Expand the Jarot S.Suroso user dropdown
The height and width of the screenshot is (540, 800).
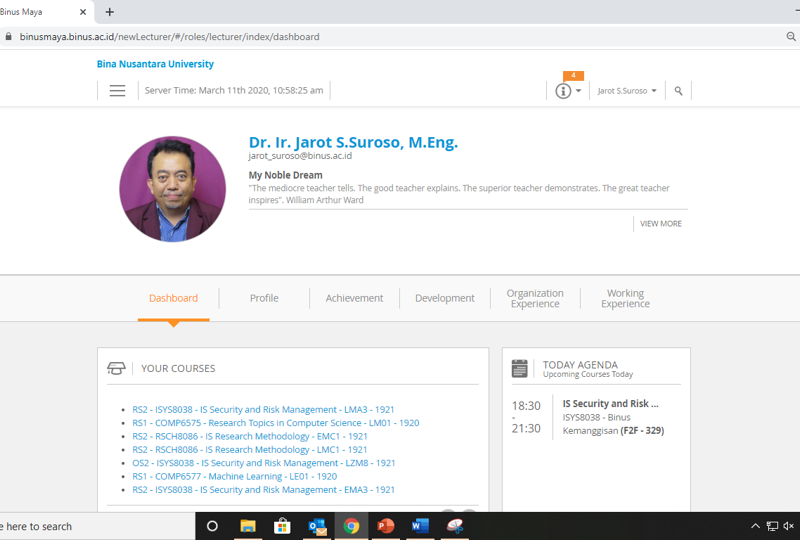[x=627, y=91]
